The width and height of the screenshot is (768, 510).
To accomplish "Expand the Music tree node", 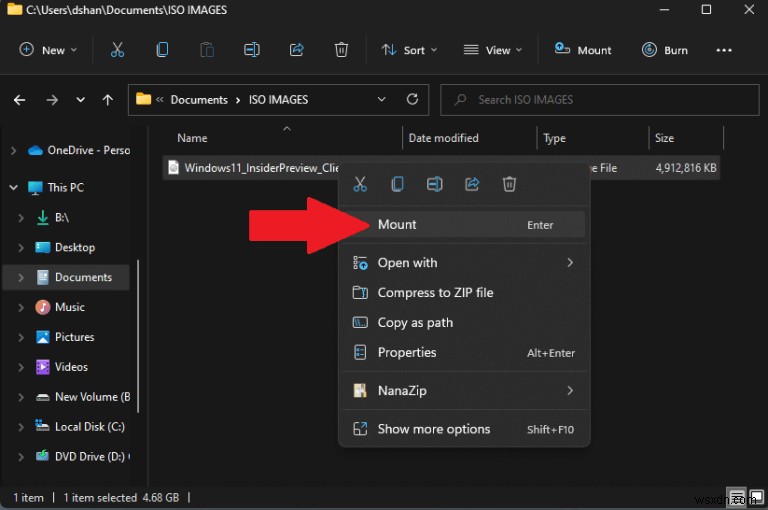I will click(21, 307).
